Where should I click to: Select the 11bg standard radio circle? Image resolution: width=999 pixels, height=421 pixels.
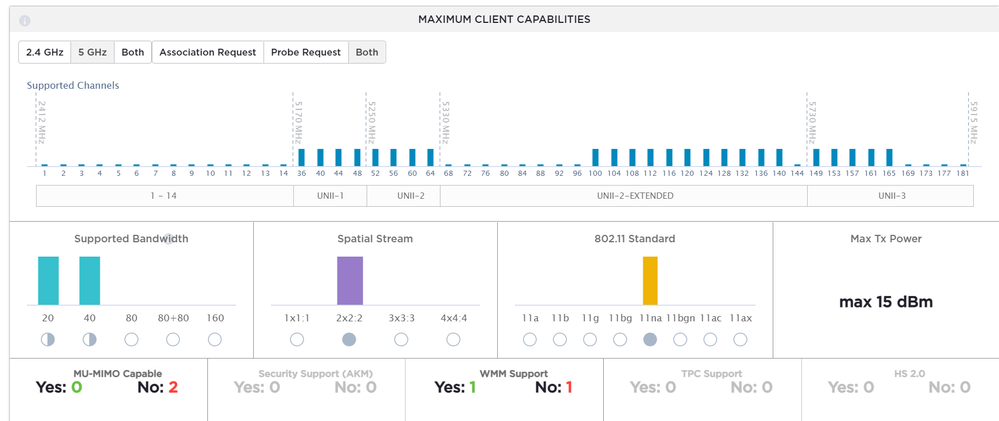click(x=620, y=339)
